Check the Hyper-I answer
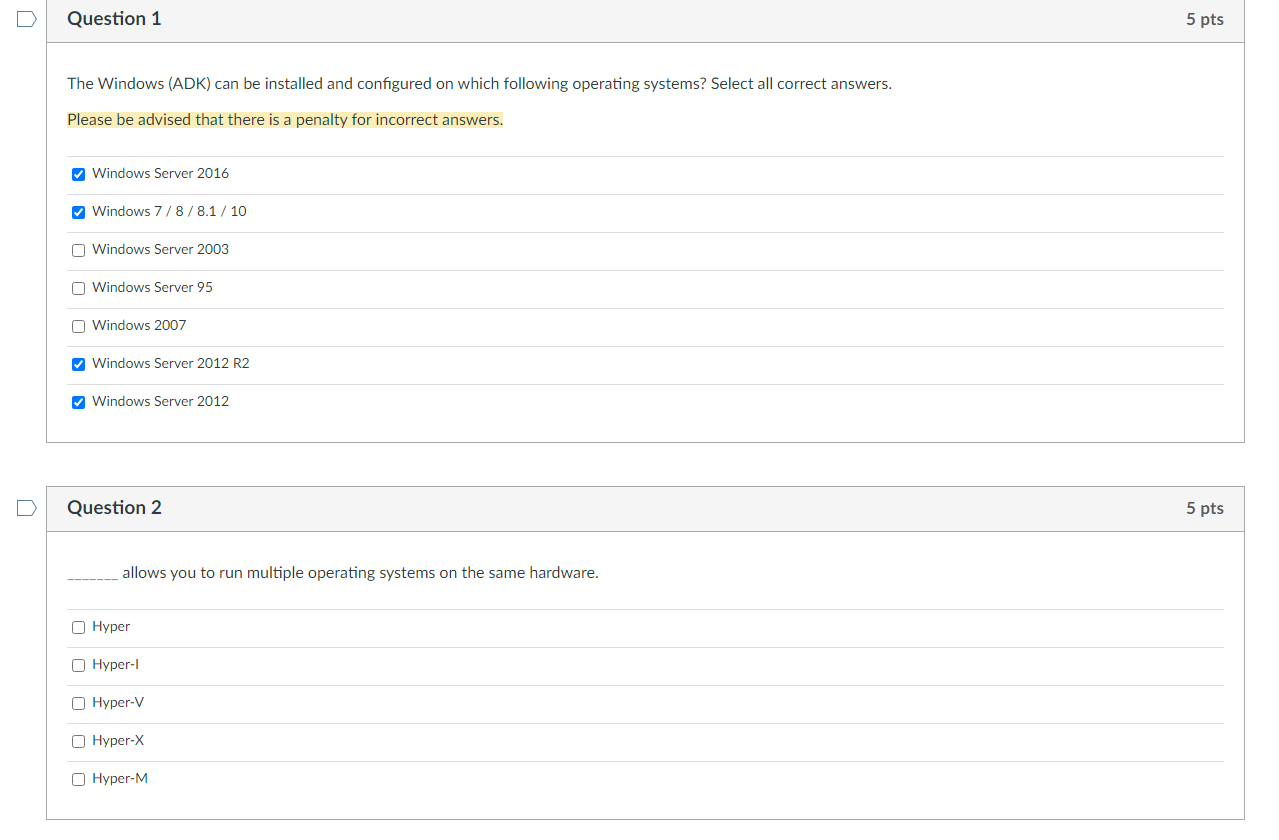 click(x=78, y=665)
